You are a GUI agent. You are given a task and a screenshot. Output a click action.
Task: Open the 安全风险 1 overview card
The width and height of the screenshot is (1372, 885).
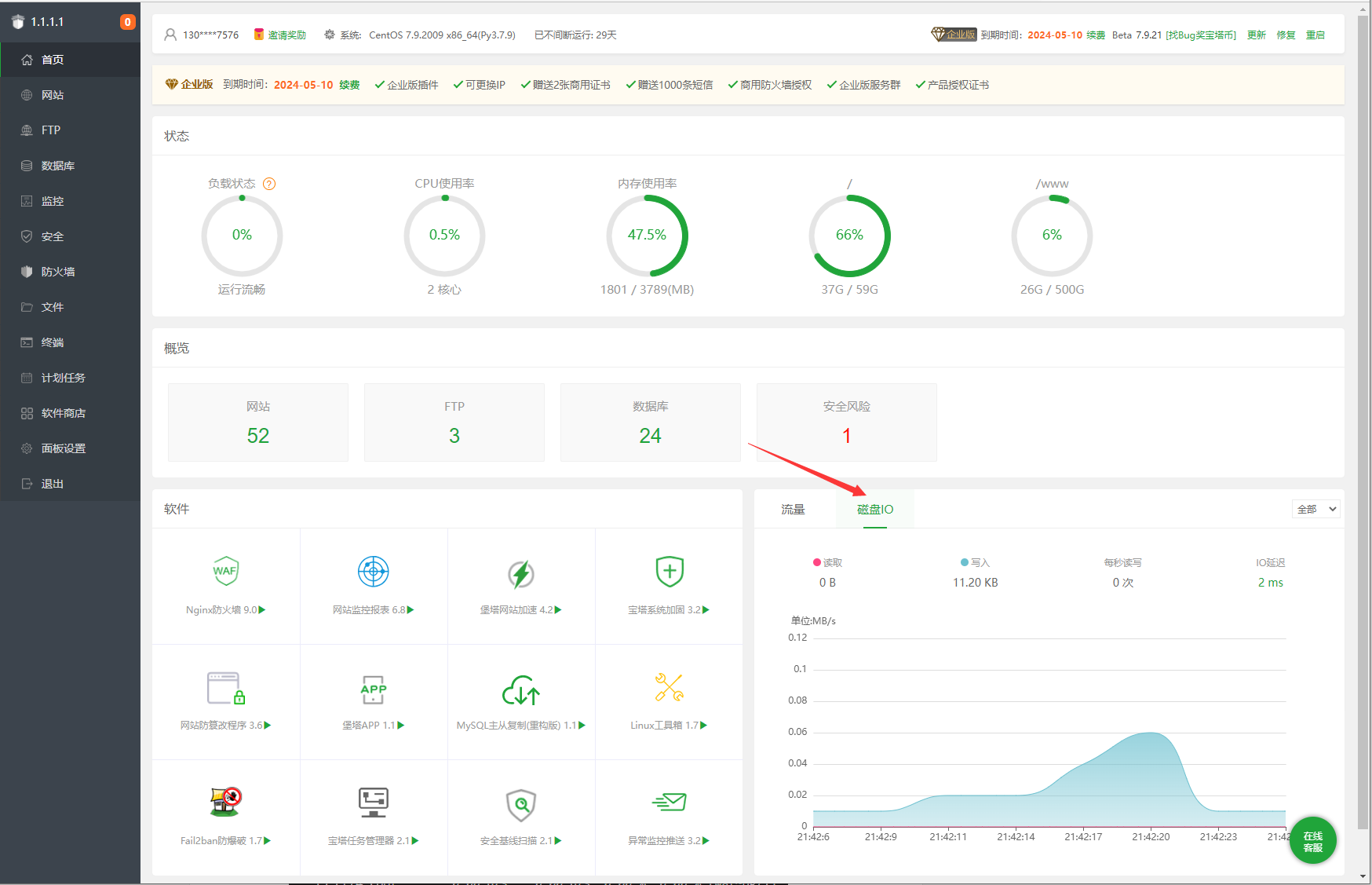coord(847,422)
